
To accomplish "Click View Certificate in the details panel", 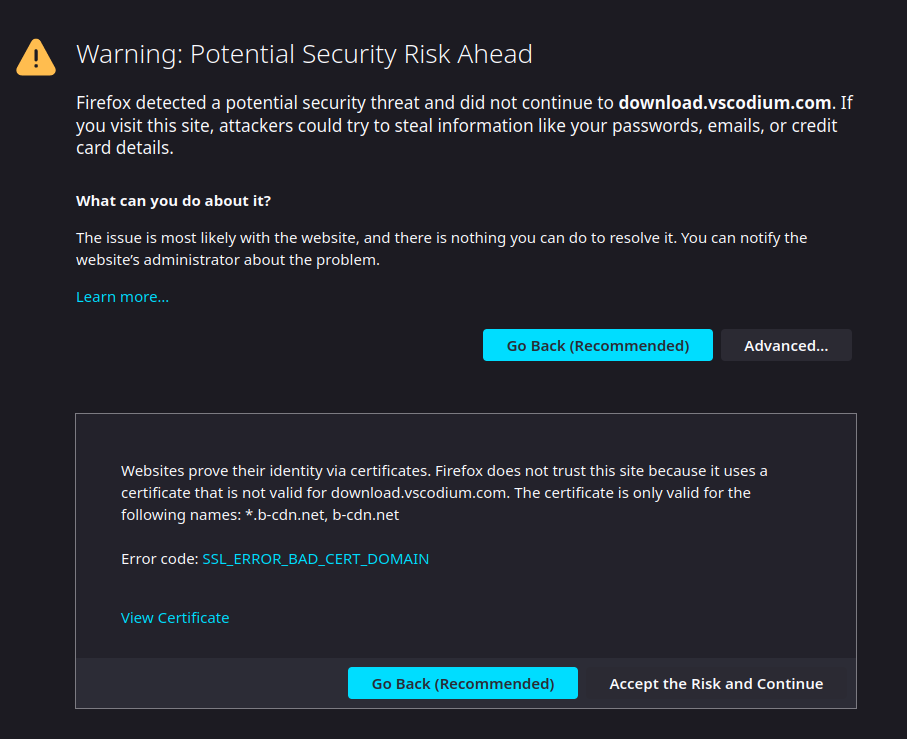I will (x=175, y=618).
